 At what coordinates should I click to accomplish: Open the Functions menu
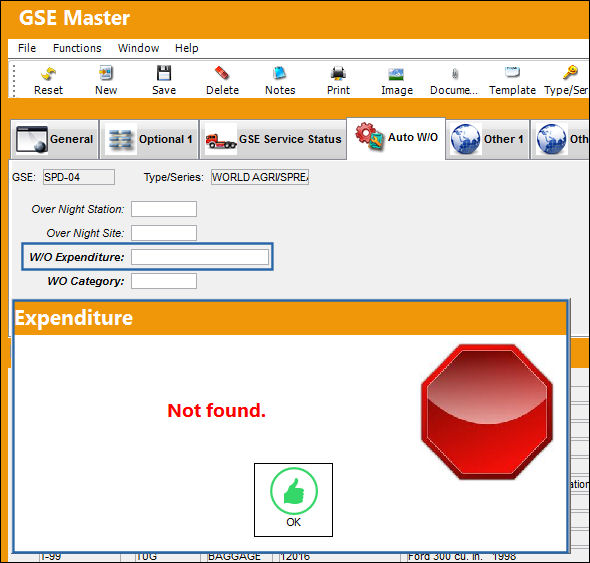click(77, 48)
